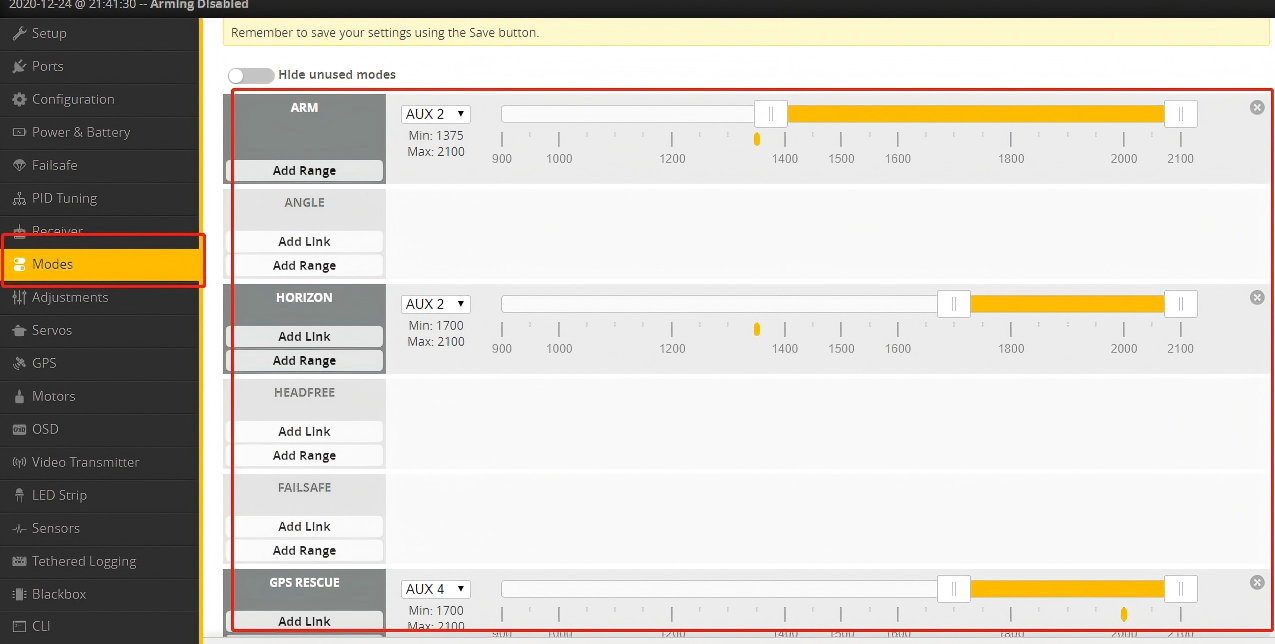Open the ARM AUX 2 channel dropdown
The width and height of the screenshot is (1275, 644).
click(436, 114)
